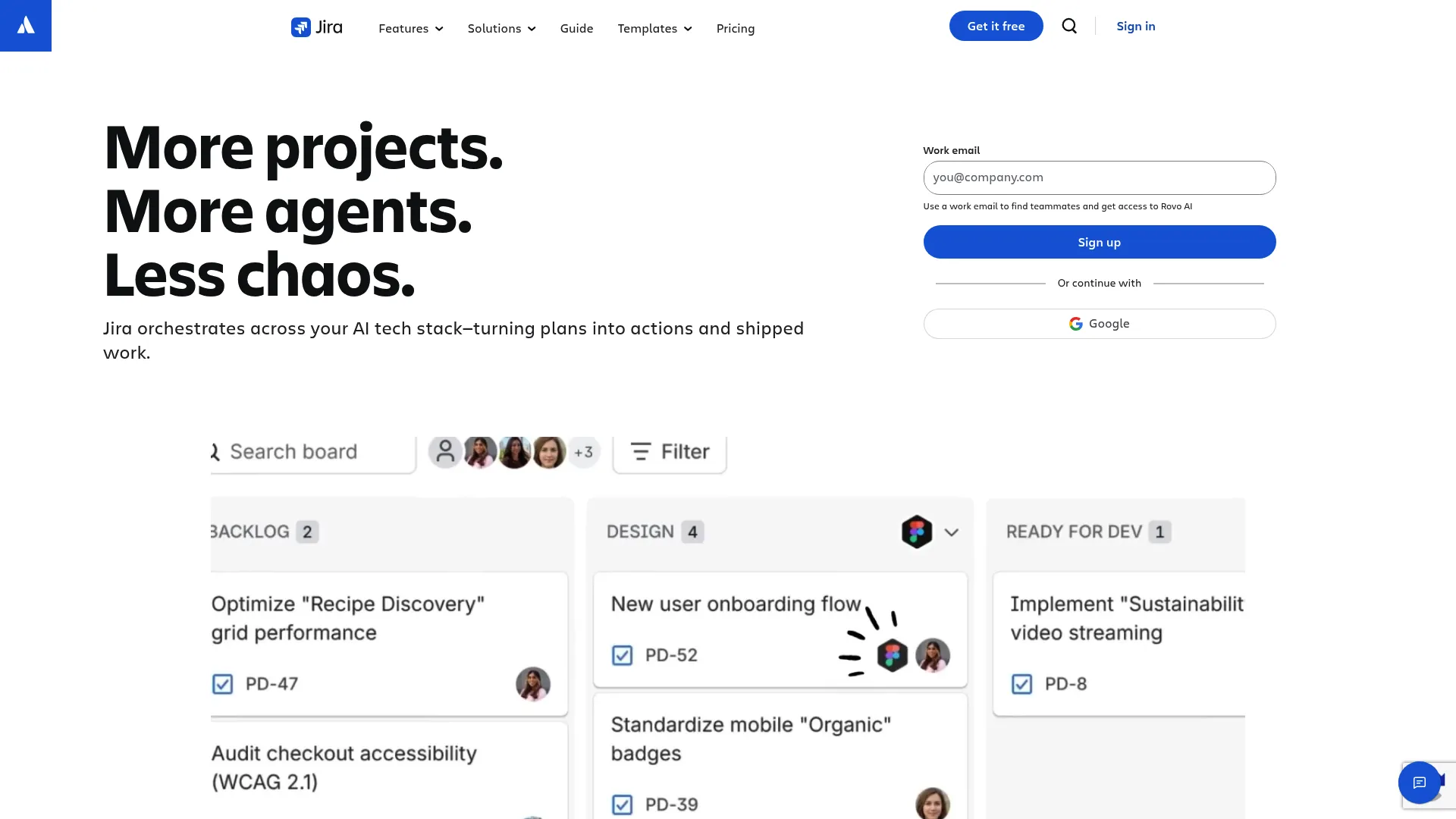Click the board search magnifier icon
The width and height of the screenshot is (1456, 819).
point(215,452)
